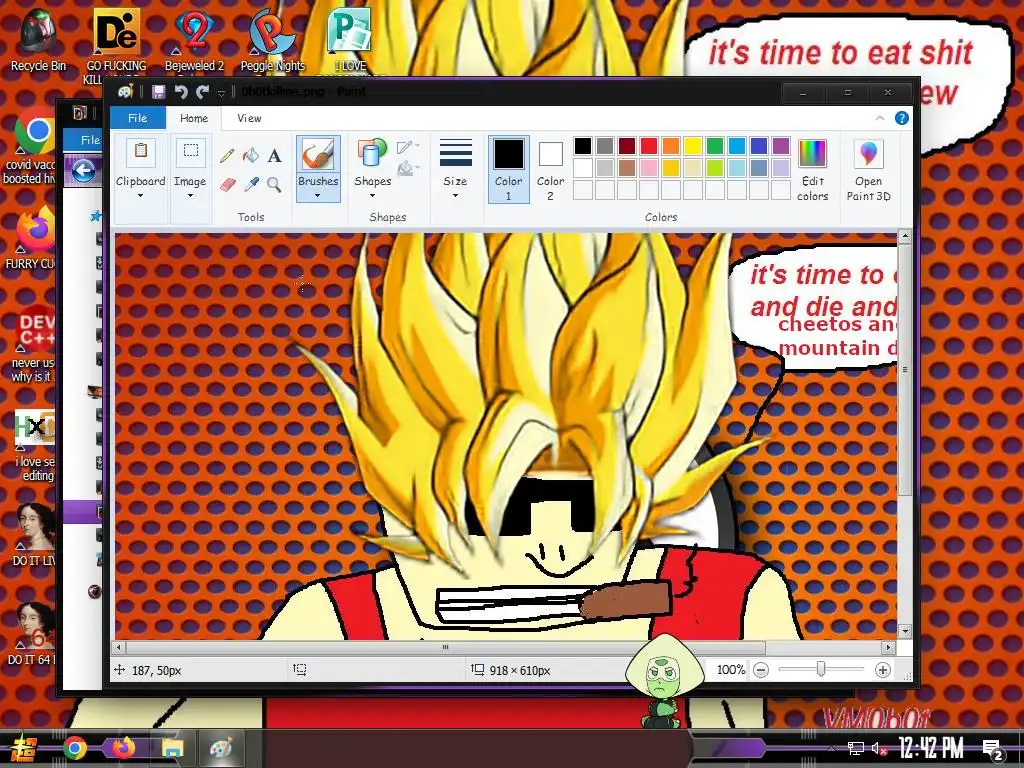The width and height of the screenshot is (1024, 768).
Task: Click the Paint icon on the taskbar
Action: [x=221, y=748]
